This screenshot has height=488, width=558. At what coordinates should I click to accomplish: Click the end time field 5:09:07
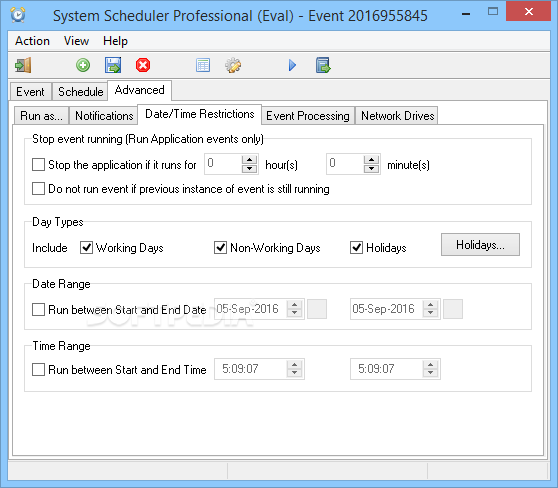(x=387, y=369)
